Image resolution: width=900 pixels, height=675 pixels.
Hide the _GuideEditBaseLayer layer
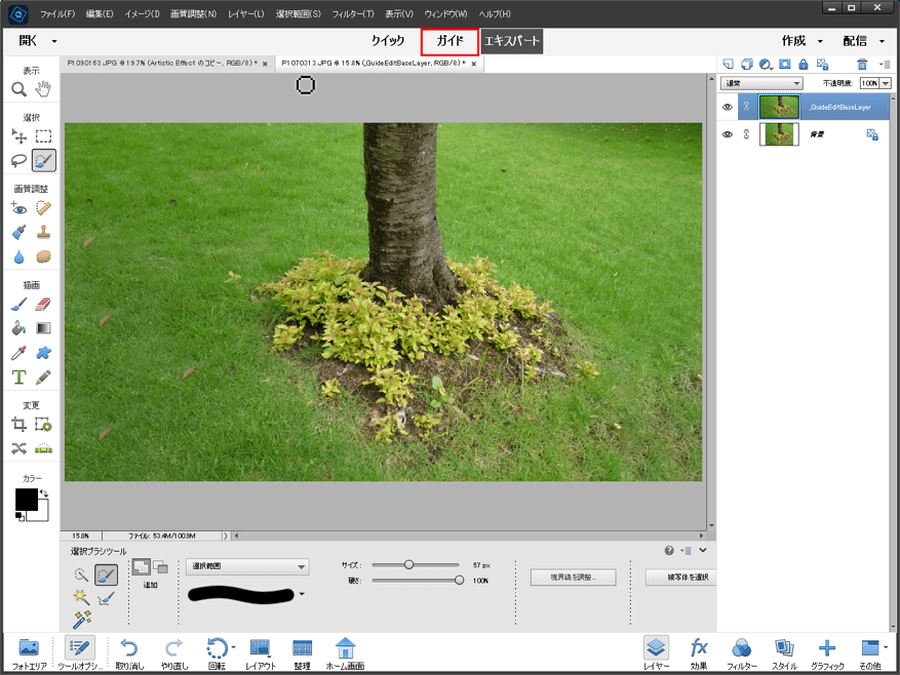click(x=728, y=107)
